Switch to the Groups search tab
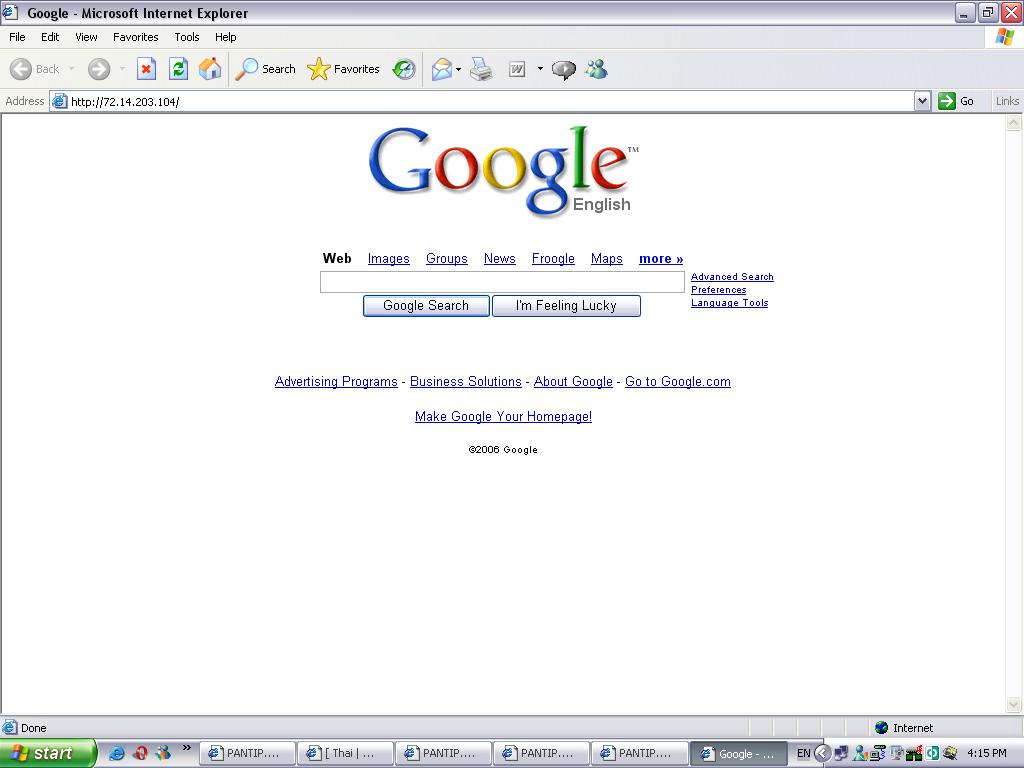Viewport: 1024px width, 768px height. pos(447,259)
